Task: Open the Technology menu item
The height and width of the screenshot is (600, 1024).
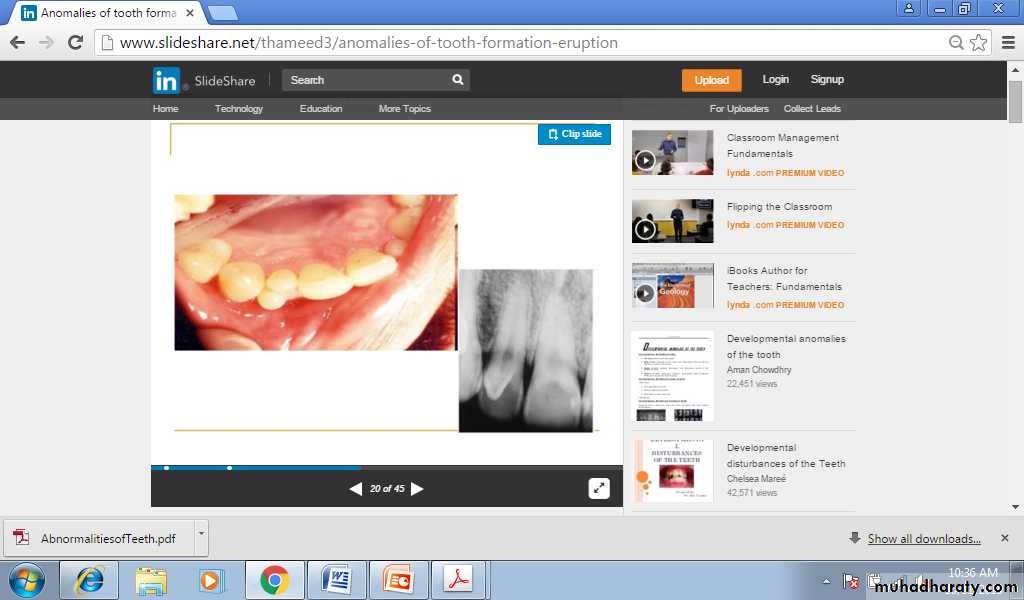Action: [x=238, y=109]
